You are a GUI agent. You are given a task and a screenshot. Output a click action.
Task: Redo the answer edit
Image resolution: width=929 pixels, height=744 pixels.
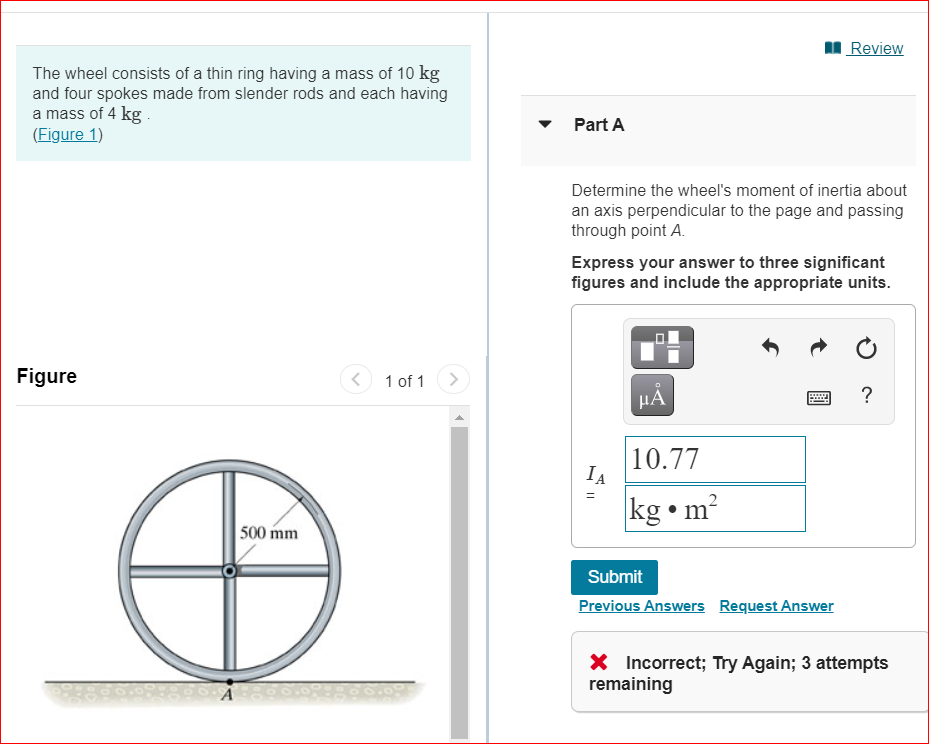point(818,348)
